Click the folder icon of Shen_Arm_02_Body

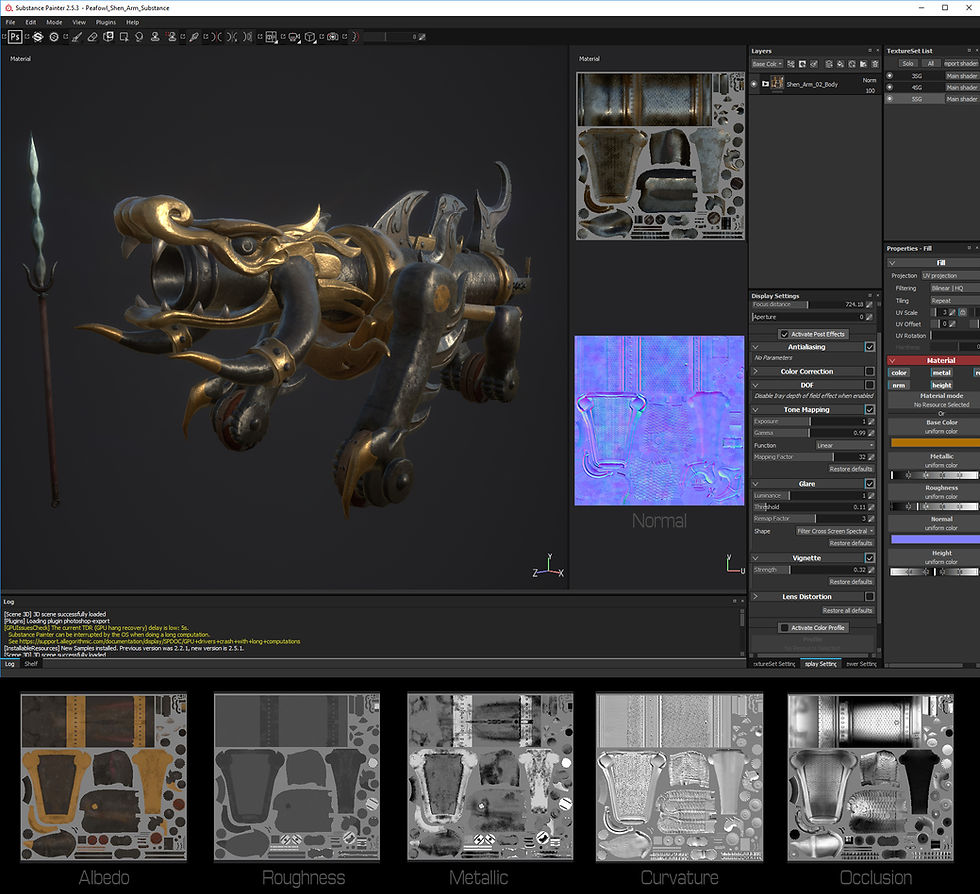765,84
